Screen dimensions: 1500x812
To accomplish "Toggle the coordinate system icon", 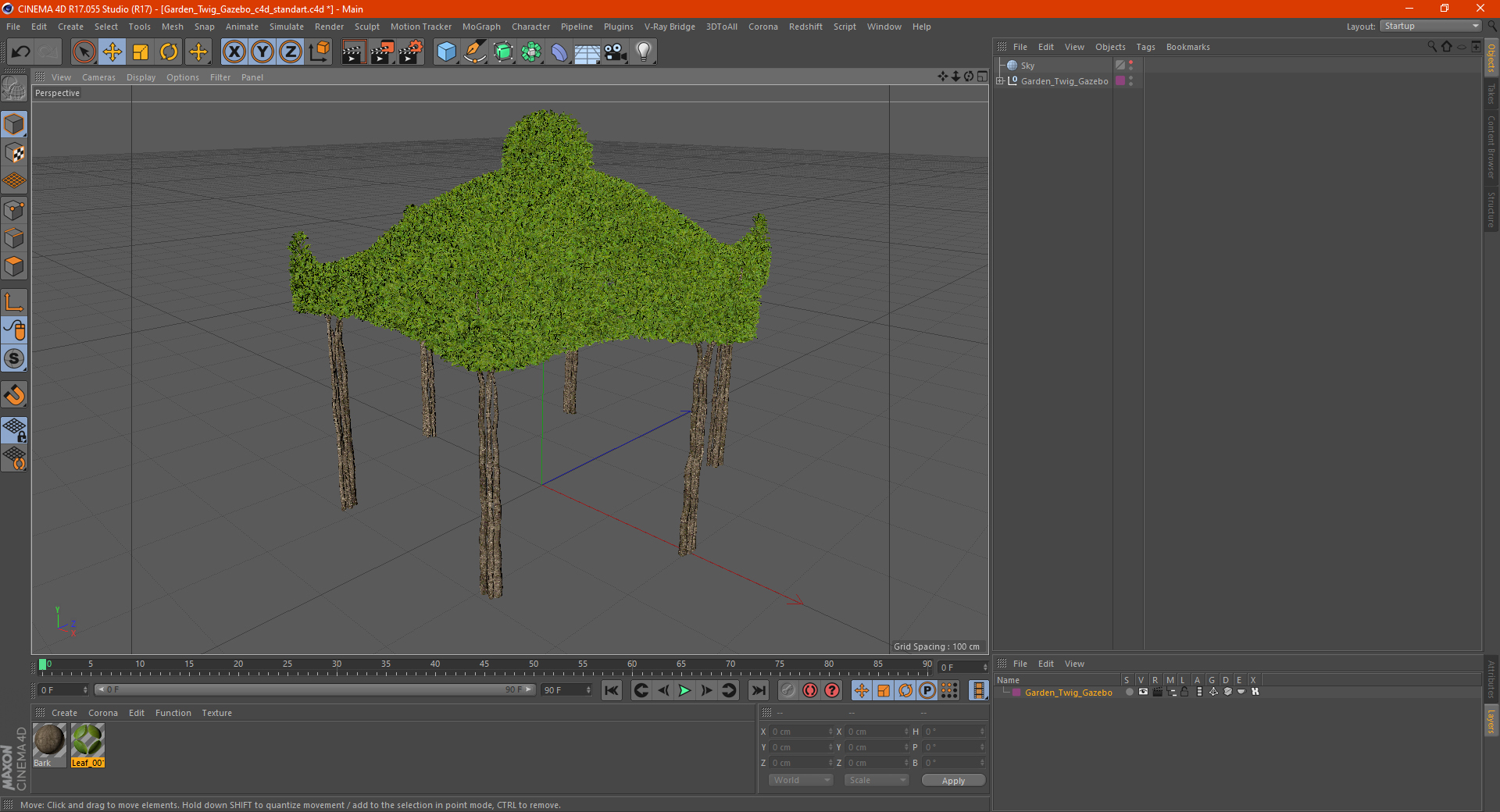I will click(x=319, y=52).
